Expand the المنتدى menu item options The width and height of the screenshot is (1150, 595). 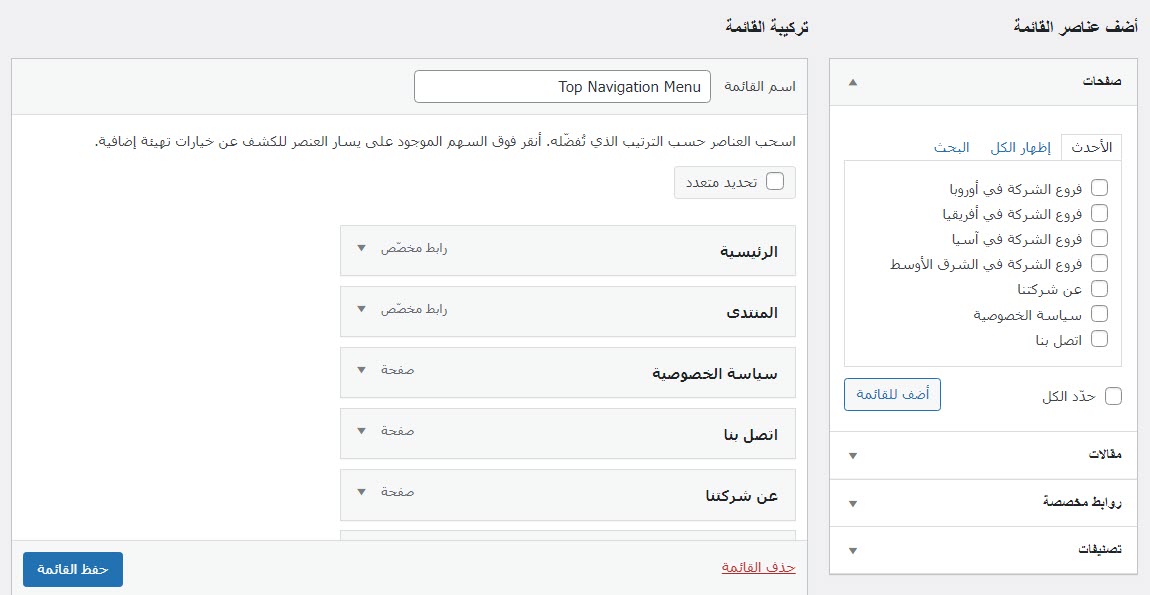point(361,309)
